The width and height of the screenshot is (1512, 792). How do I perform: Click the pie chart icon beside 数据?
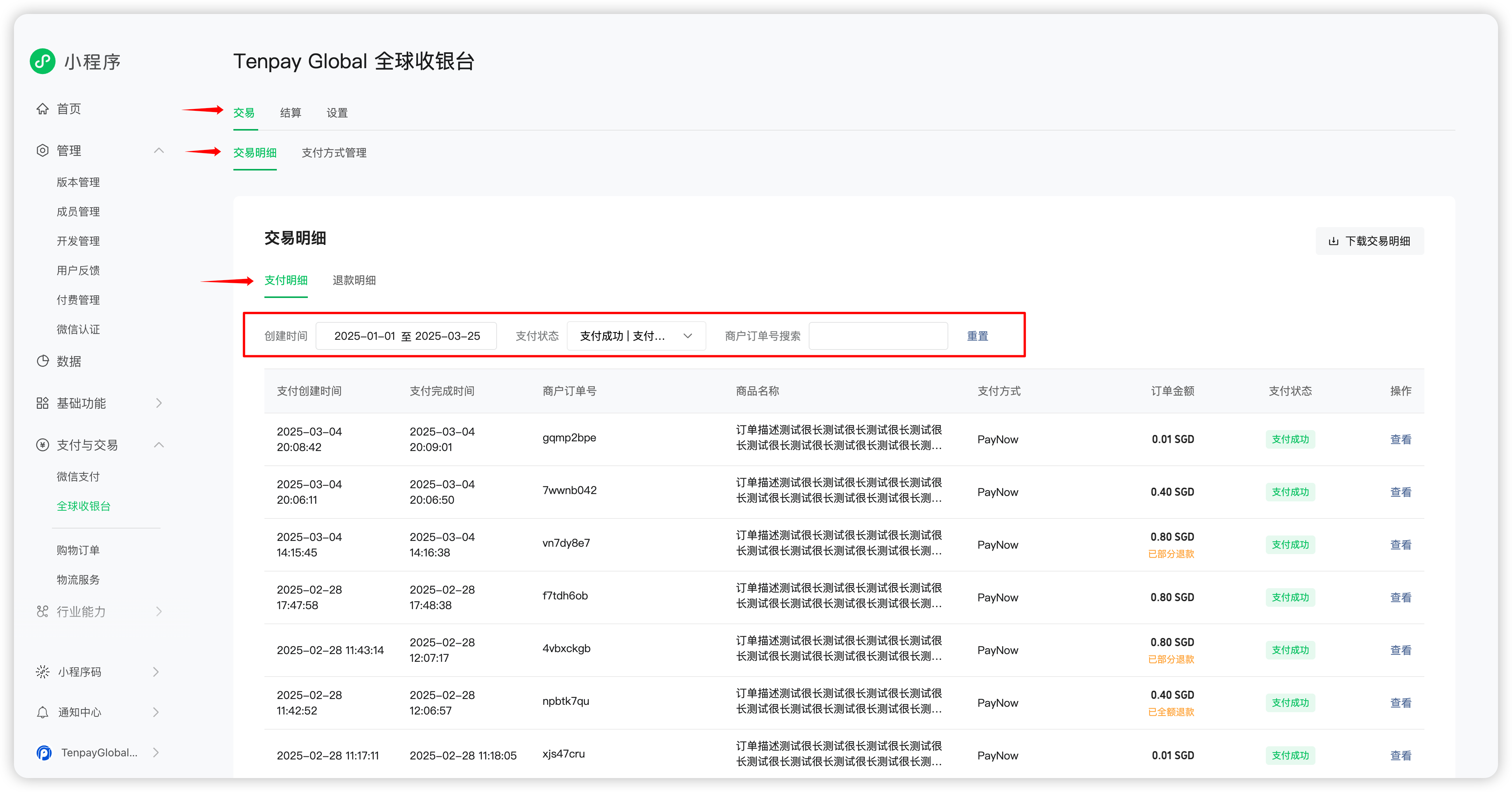(42, 362)
